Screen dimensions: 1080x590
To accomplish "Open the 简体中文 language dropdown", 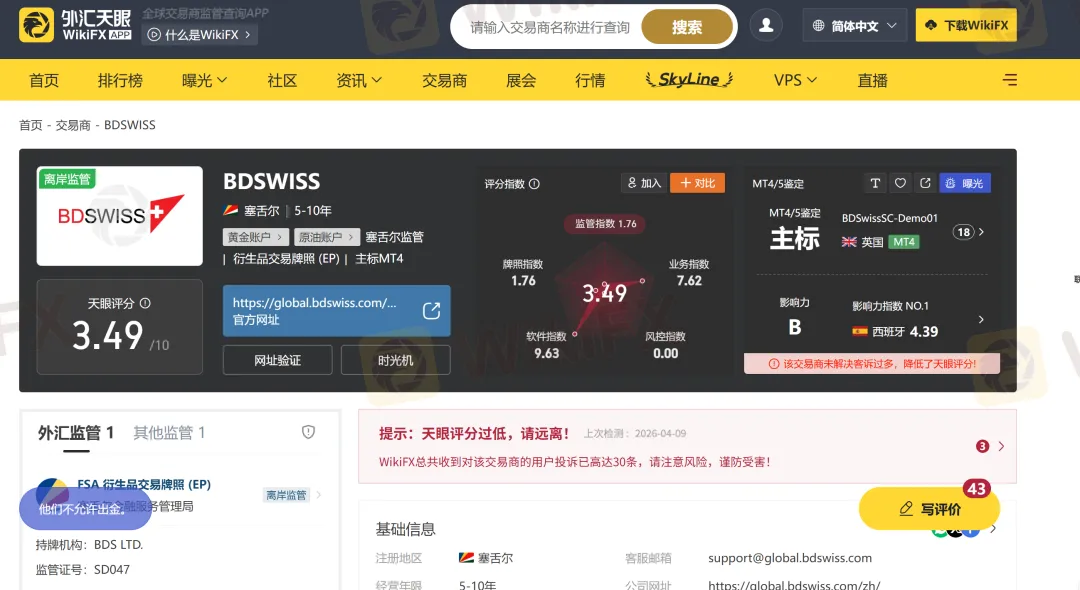I will [x=854, y=26].
